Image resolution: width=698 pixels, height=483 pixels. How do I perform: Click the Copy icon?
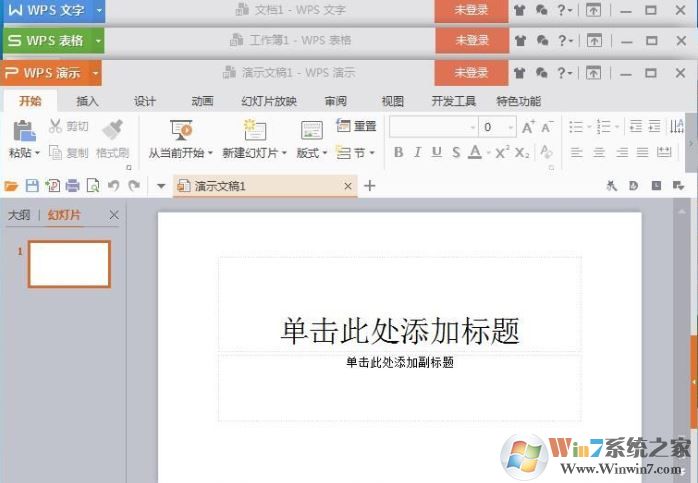[x=55, y=153]
